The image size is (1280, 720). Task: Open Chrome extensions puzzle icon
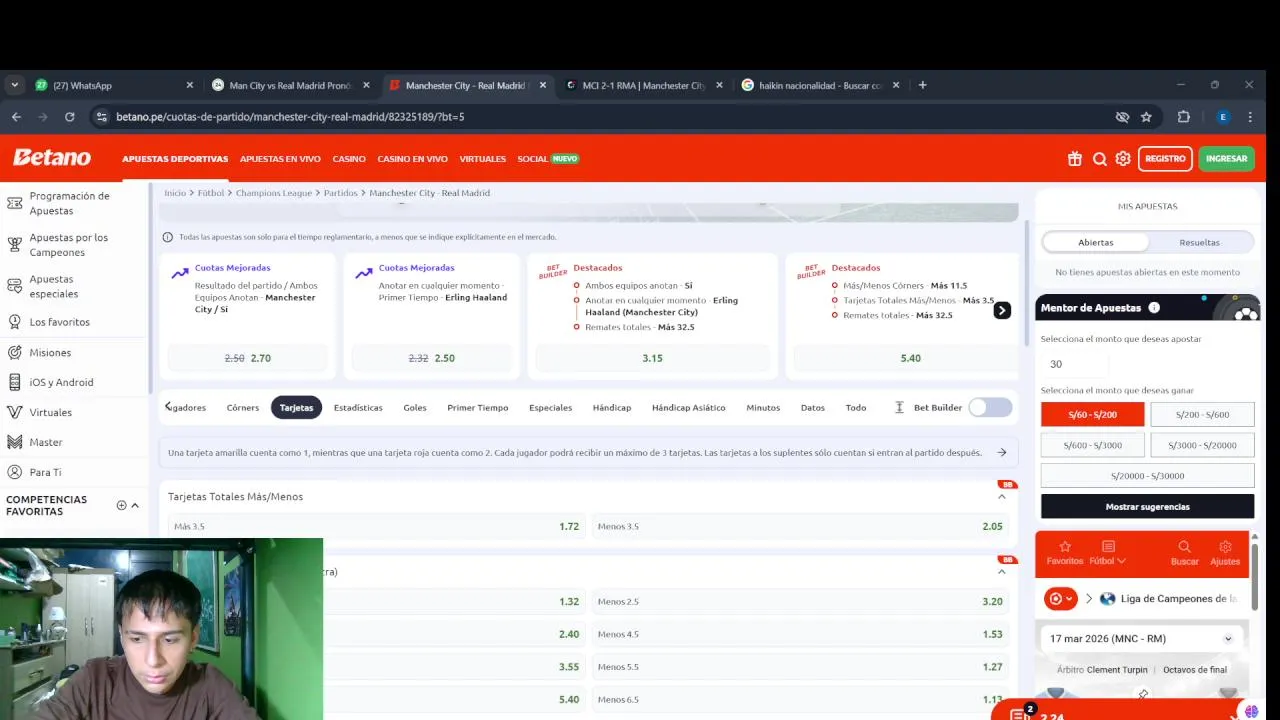point(1184,117)
